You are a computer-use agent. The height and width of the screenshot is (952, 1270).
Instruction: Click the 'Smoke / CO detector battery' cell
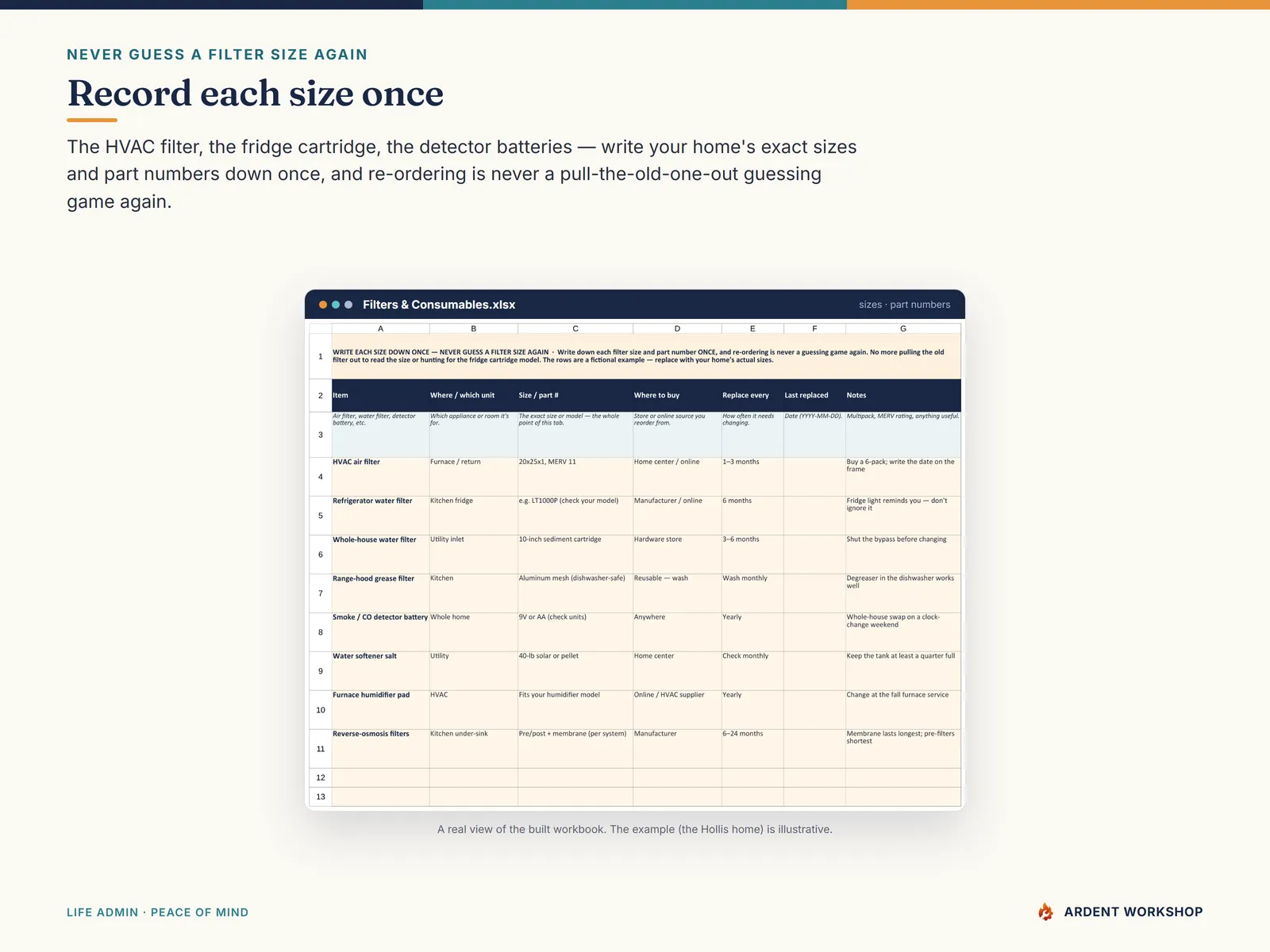point(381,632)
